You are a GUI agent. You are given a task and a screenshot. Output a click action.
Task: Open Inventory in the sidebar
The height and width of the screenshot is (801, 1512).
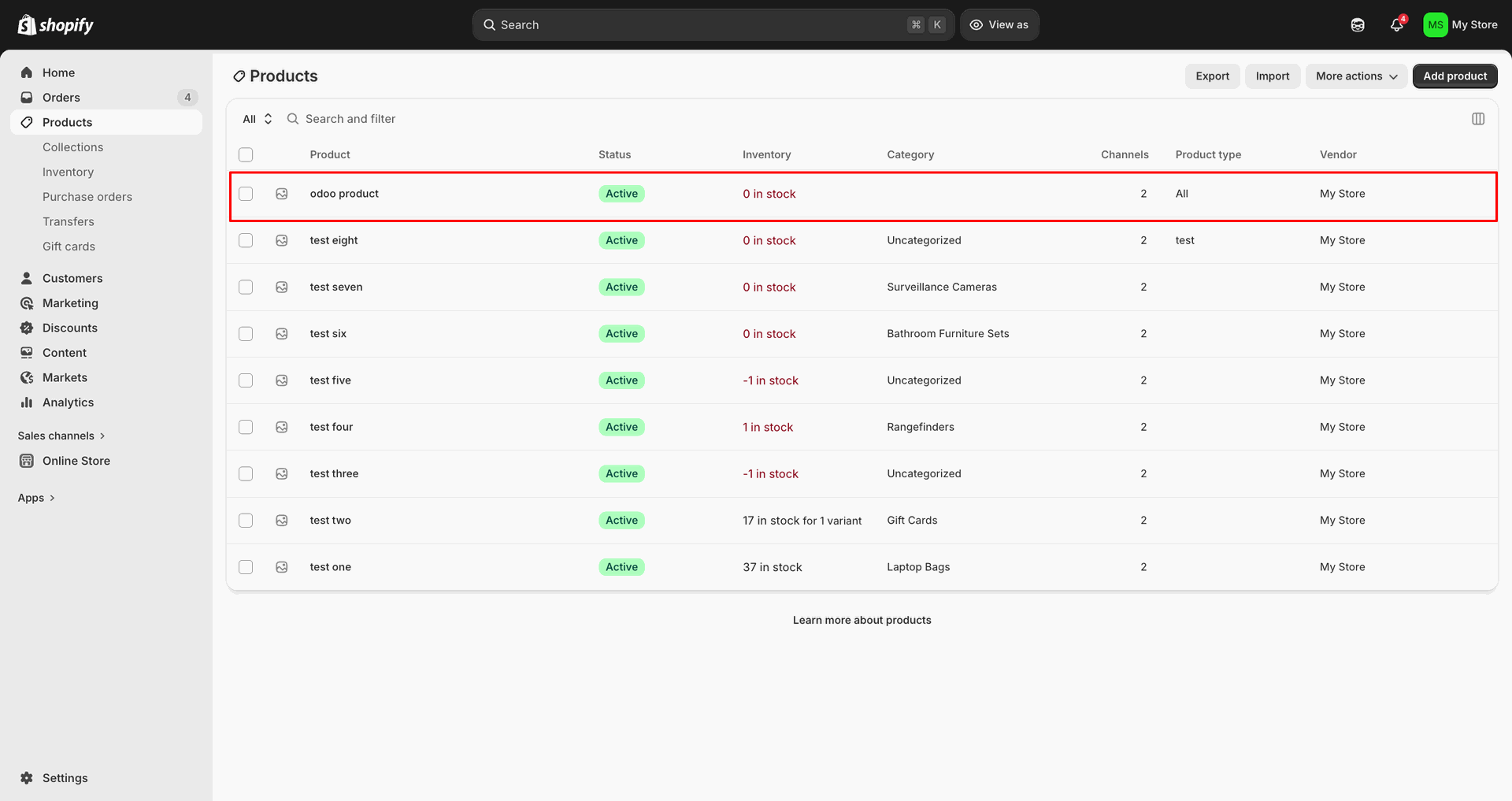pyautogui.click(x=68, y=172)
